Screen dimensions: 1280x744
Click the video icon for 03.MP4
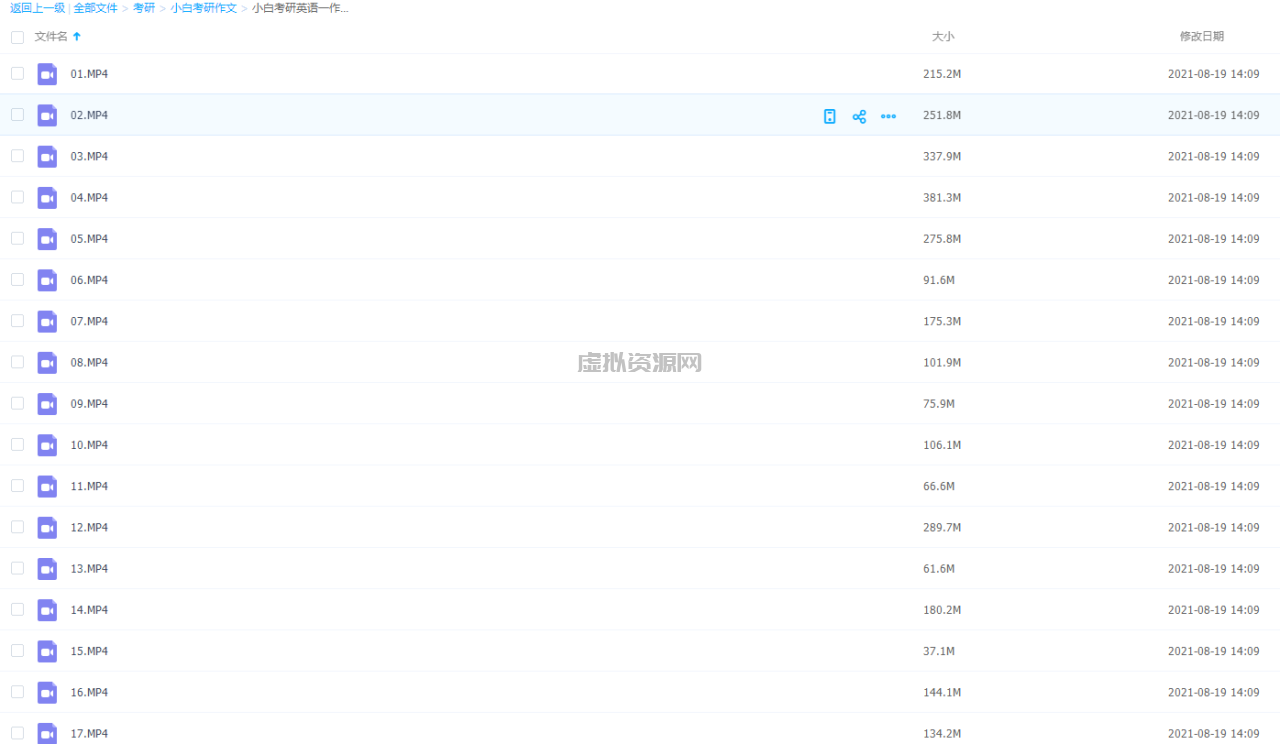47,156
